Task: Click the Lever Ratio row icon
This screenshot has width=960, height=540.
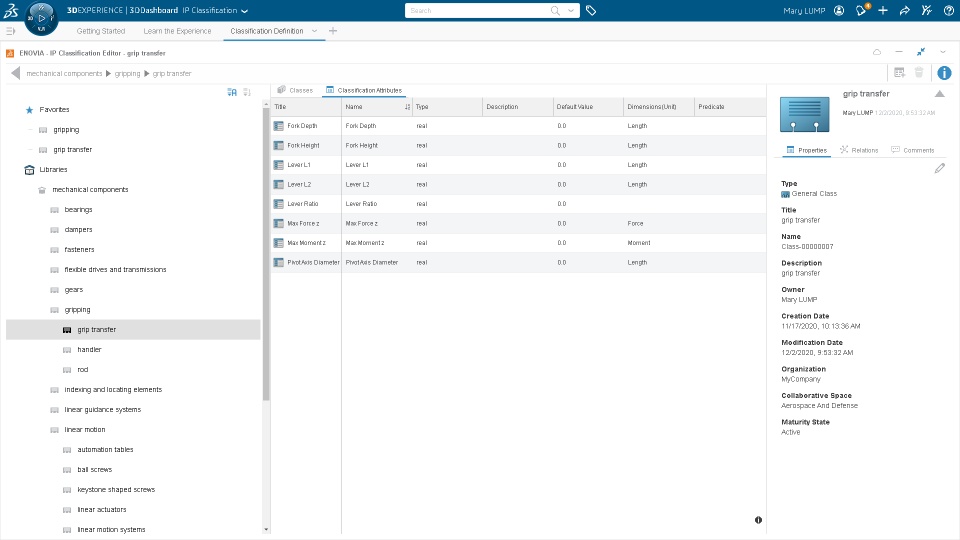Action: [279, 204]
